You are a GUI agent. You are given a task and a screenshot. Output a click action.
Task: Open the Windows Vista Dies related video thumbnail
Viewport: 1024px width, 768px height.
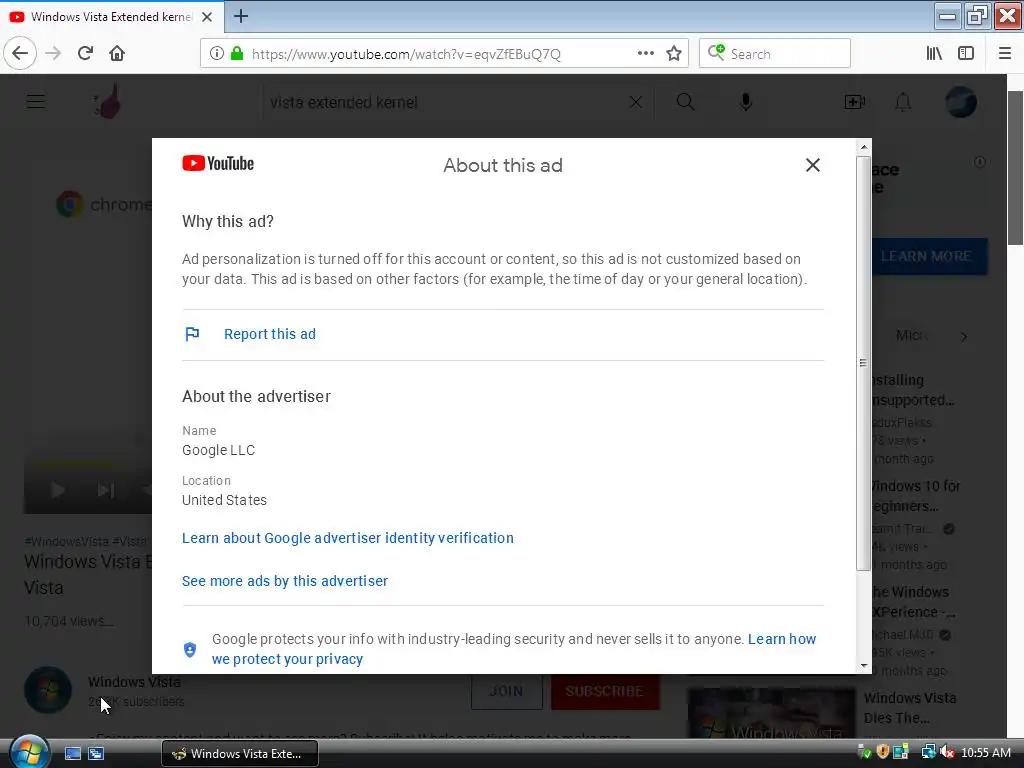[x=771, y=713]
